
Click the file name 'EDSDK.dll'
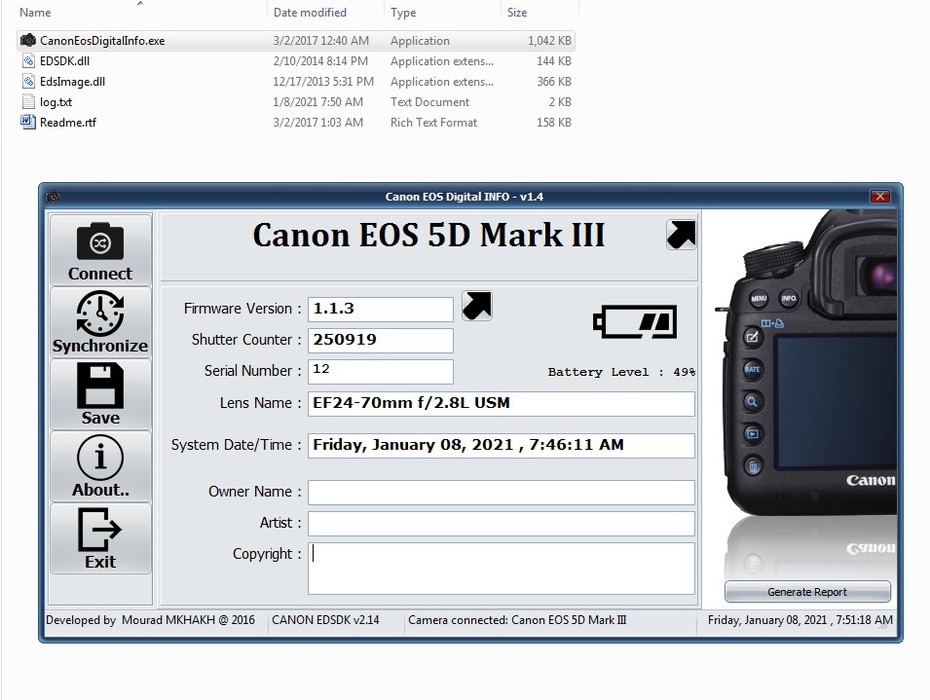(x=65, y=61)
